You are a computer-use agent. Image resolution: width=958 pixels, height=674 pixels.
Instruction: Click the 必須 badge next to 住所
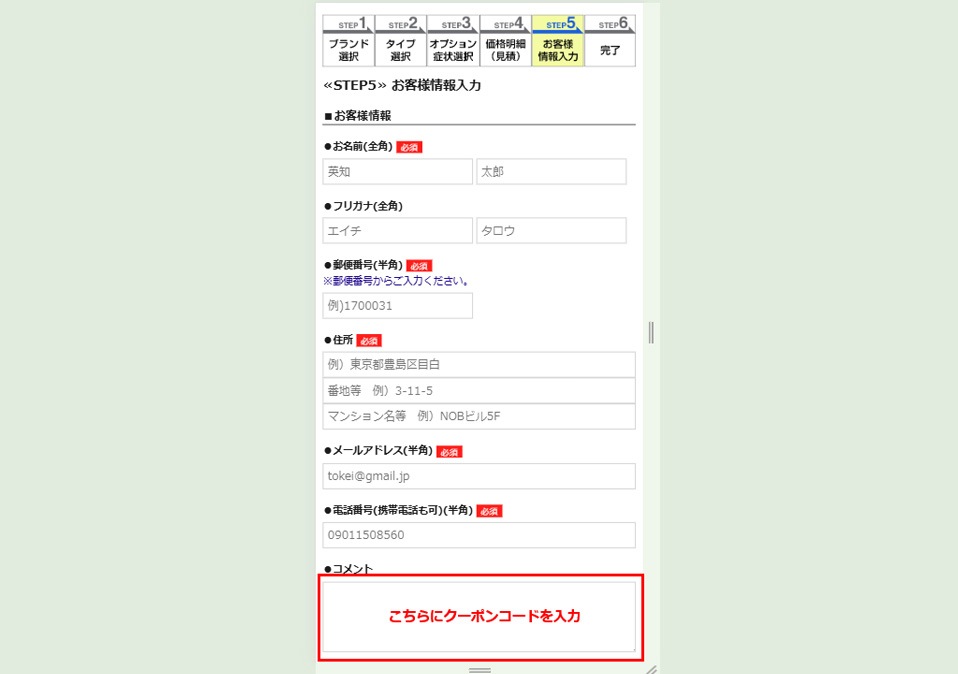click(367, 340)
